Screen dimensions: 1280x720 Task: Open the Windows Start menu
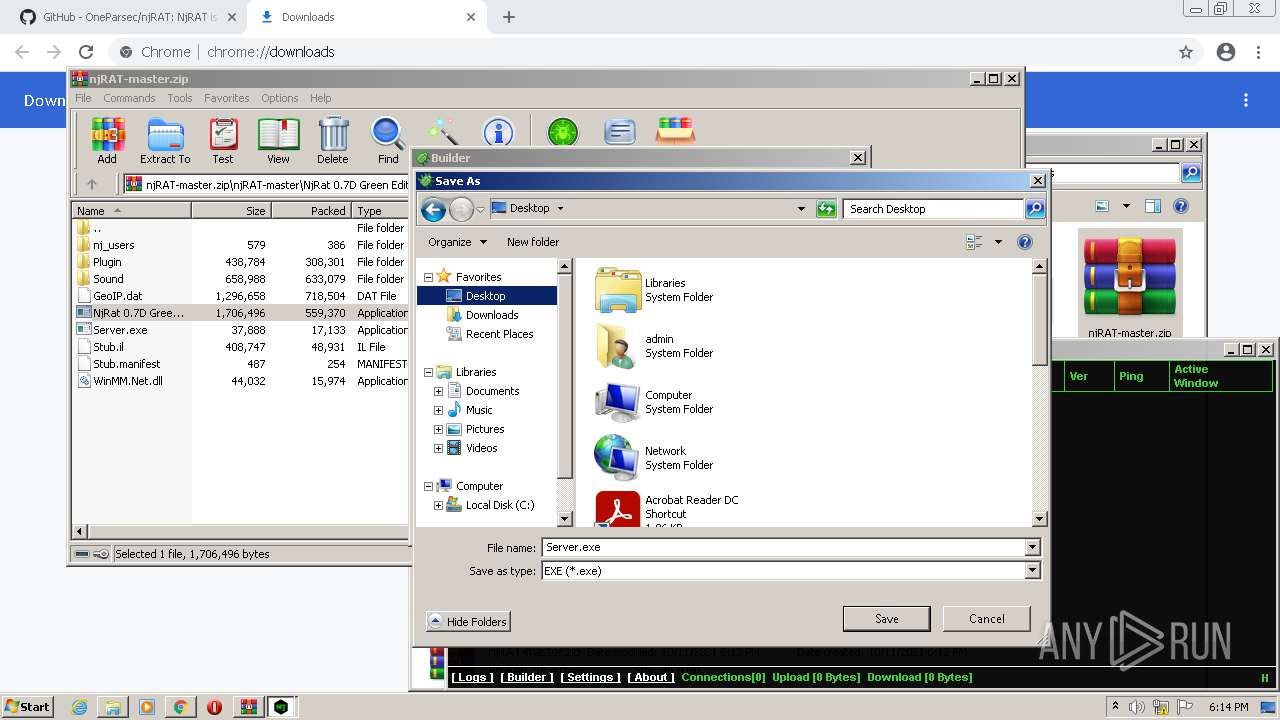(x=27, y=707)
